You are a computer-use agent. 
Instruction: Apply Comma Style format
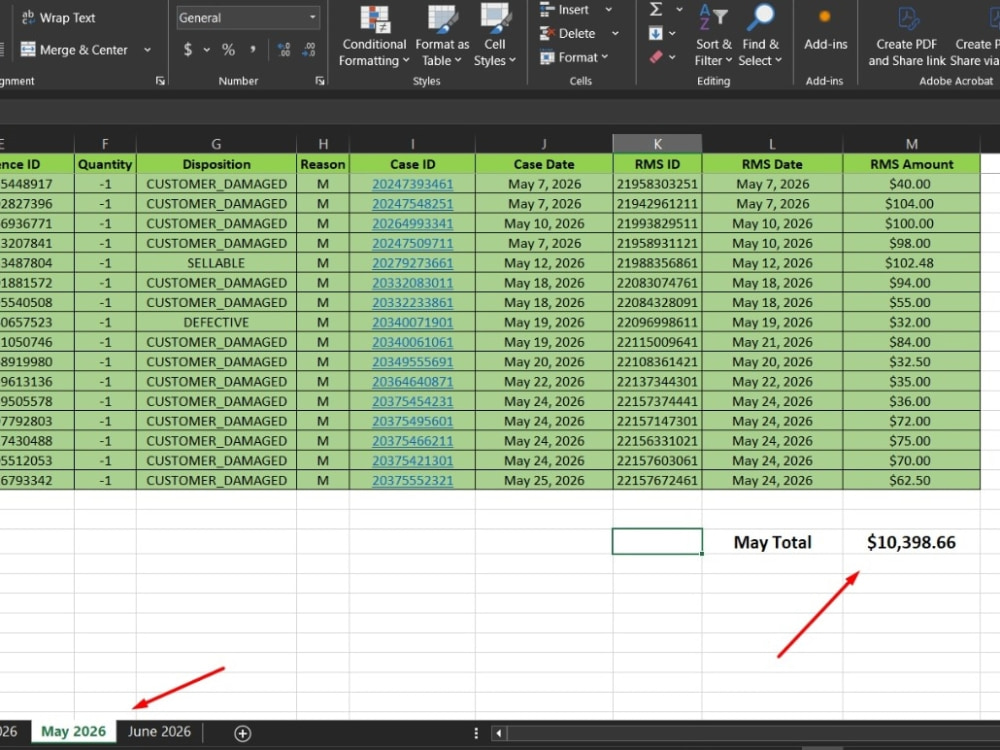(253, 48)
